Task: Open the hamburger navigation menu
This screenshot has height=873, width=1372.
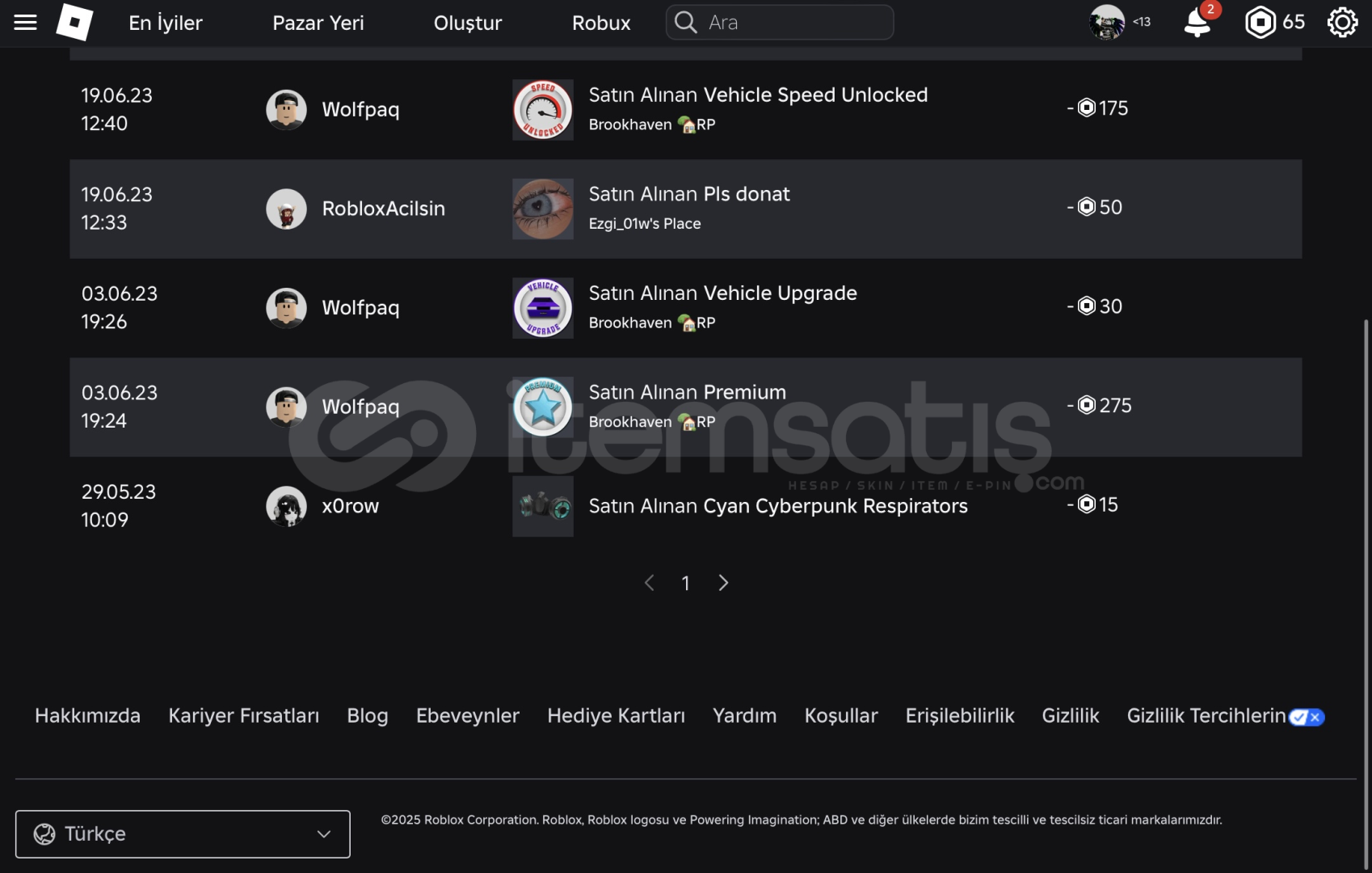Action: [26, 23]
